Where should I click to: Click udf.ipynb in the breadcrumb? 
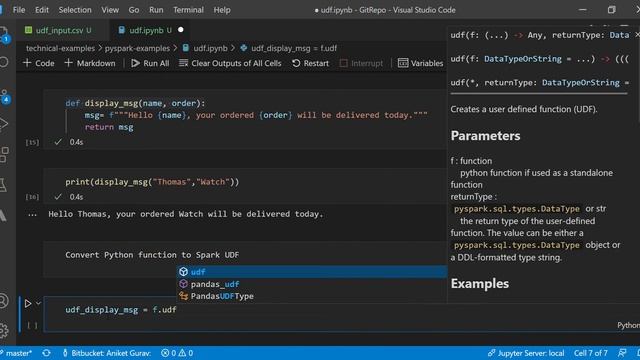[x=205, y=48]
